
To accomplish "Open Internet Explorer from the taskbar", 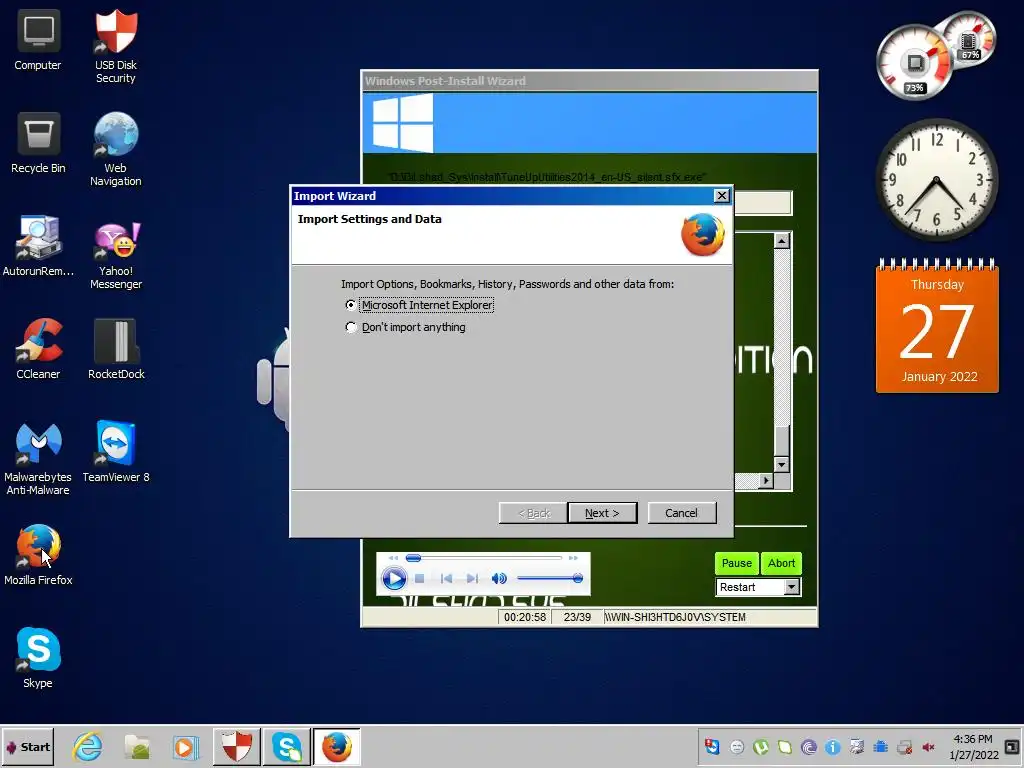I will tap(88, 747).
